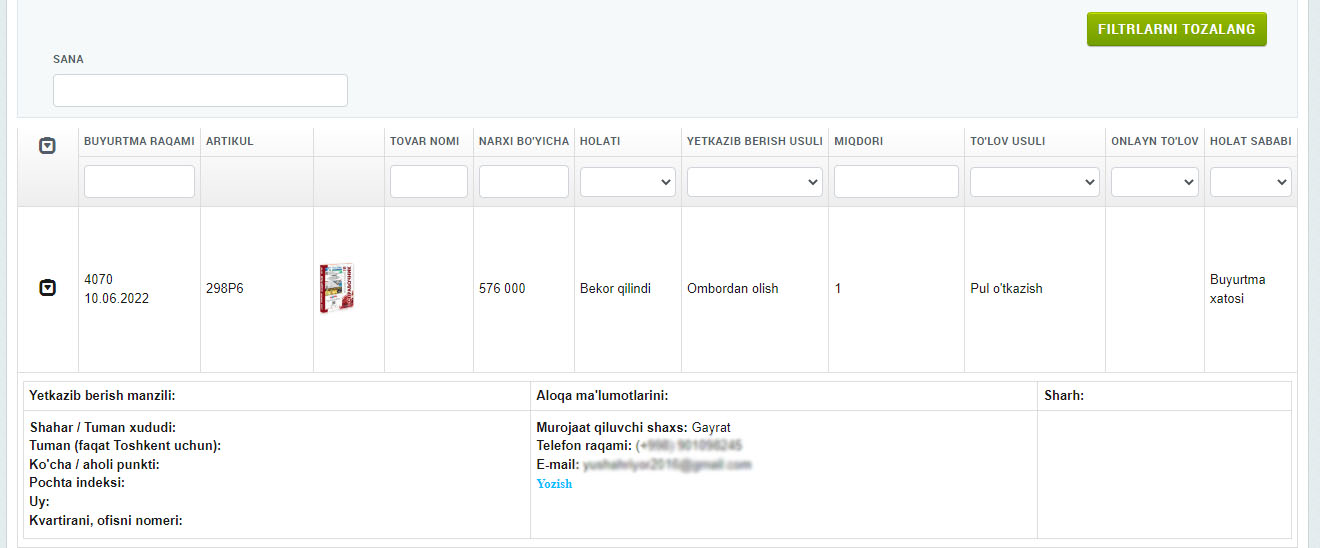This screenshot has height=548, width=1320.
Task: Click the Miqdori filter input
Action: point(896,182)
